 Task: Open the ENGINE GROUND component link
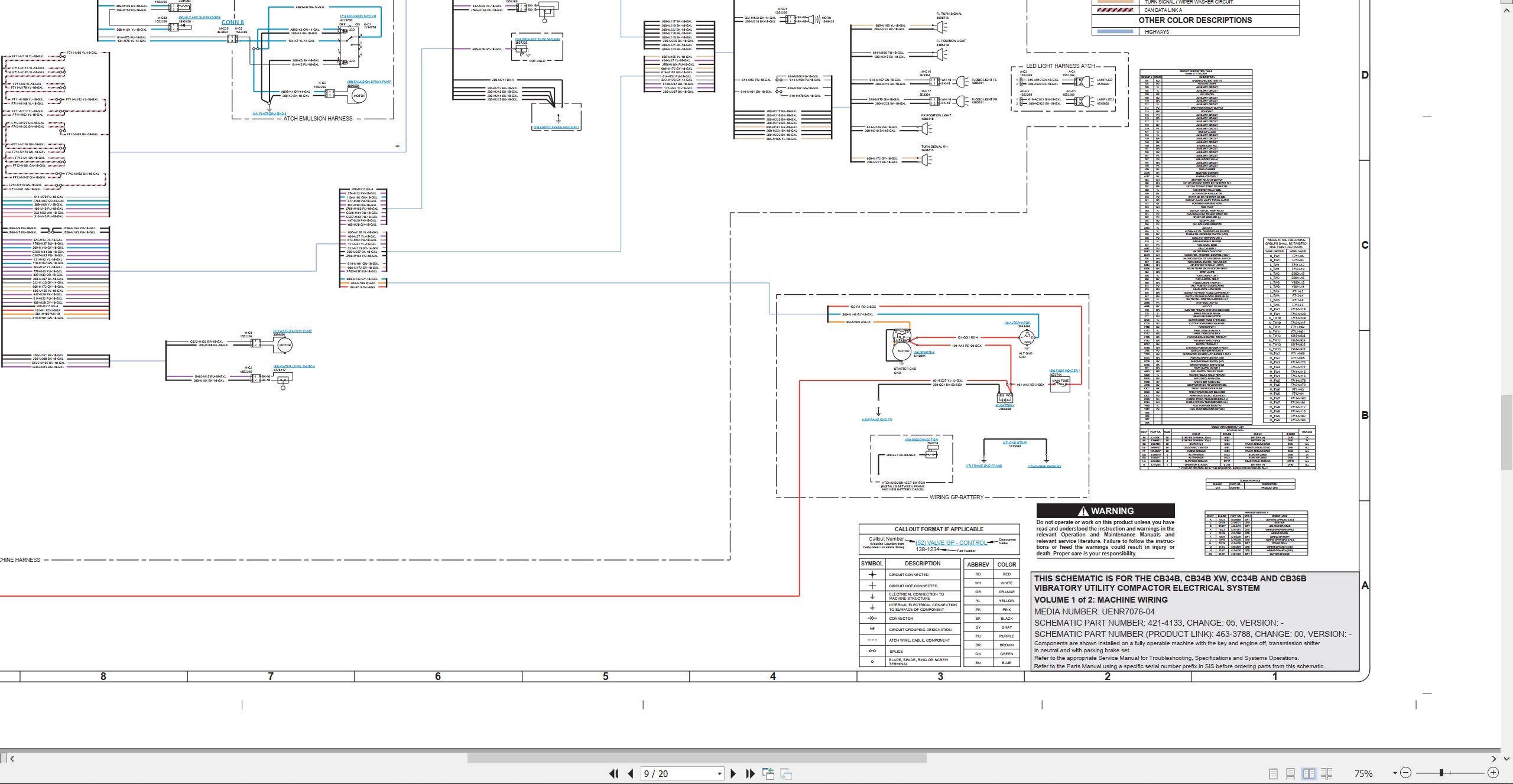click(x=1044, y=466)
